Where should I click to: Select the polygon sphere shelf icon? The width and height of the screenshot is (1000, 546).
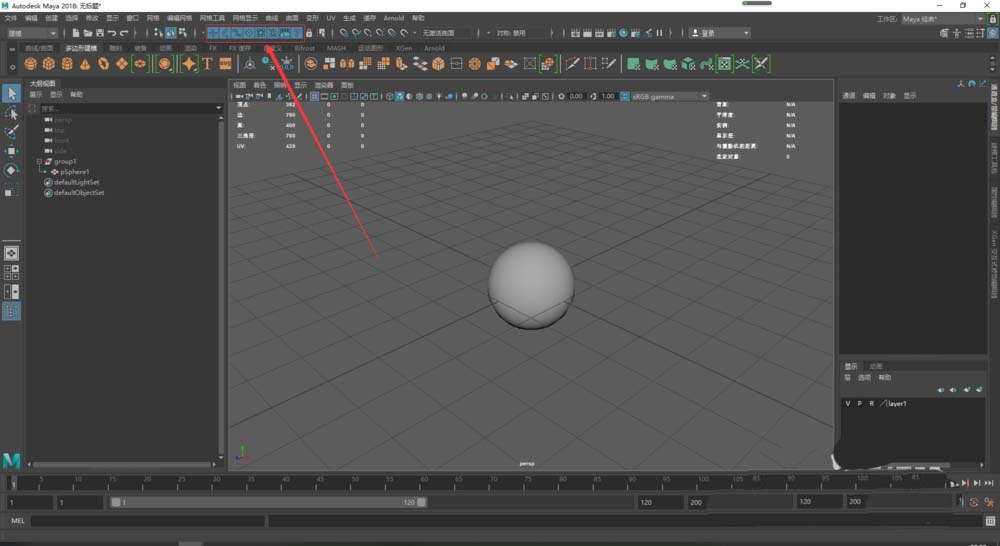point(31,64)
